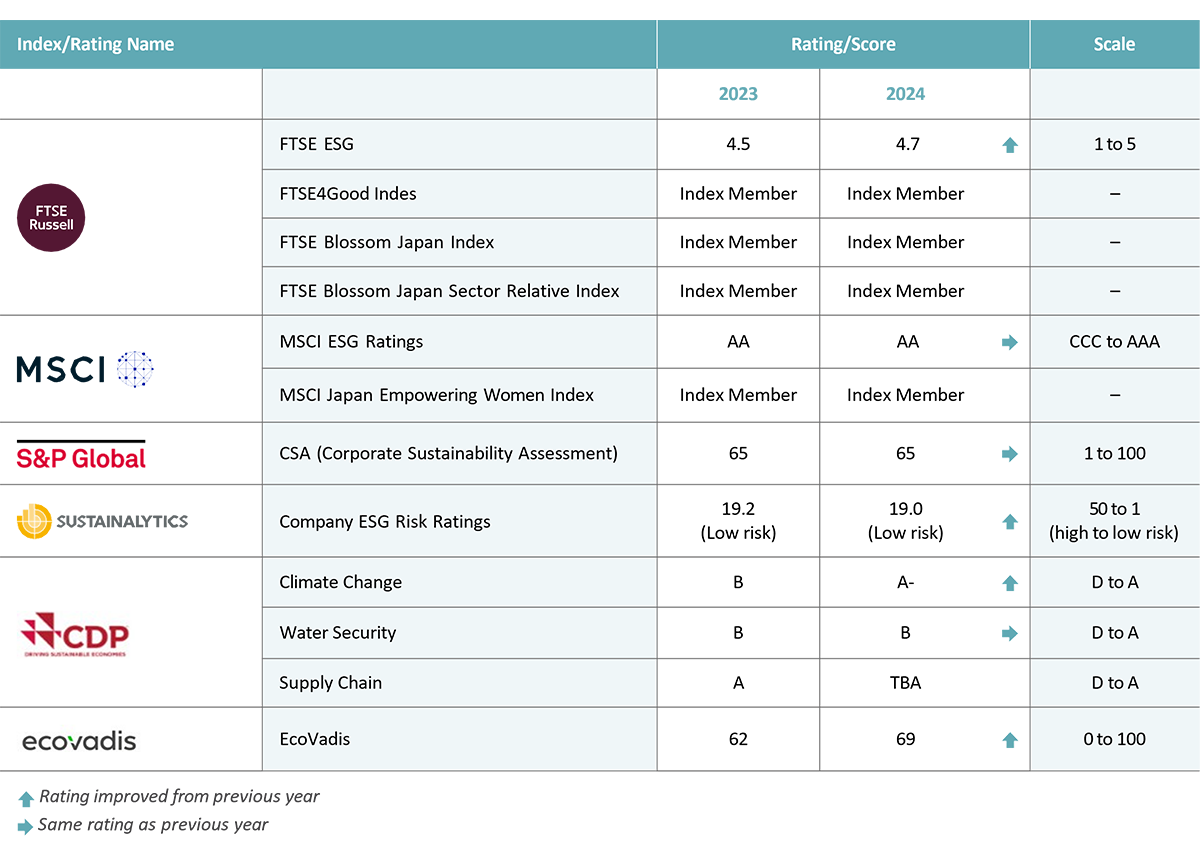This screenshot has height=856, width=1200.
Task: Click the 'Water Security' row label
Action: pos(338,632)
